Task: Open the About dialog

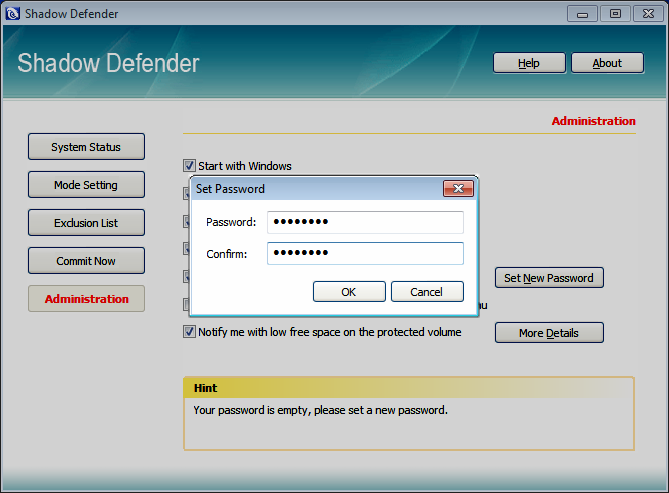Action: [607, 63]
